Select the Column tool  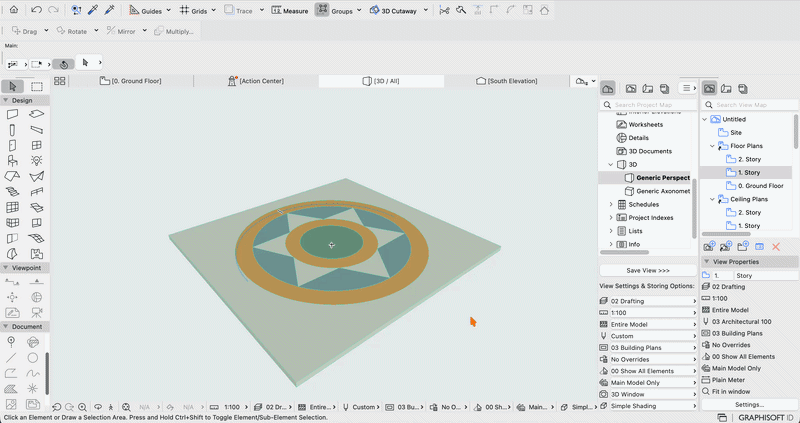click(13, 130)
